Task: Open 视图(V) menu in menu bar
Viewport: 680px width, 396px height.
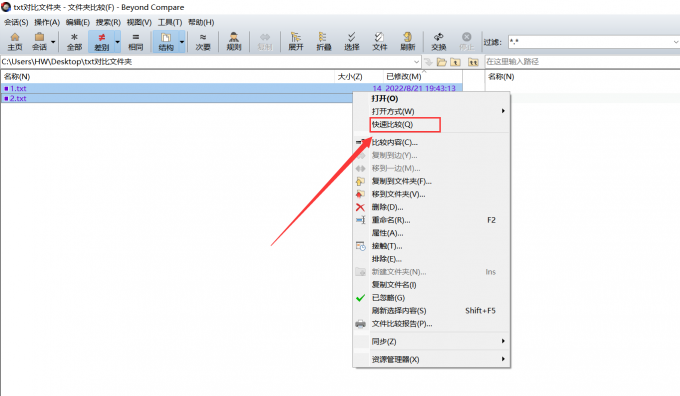Action: pyautogui.click(x=139, y=22)
